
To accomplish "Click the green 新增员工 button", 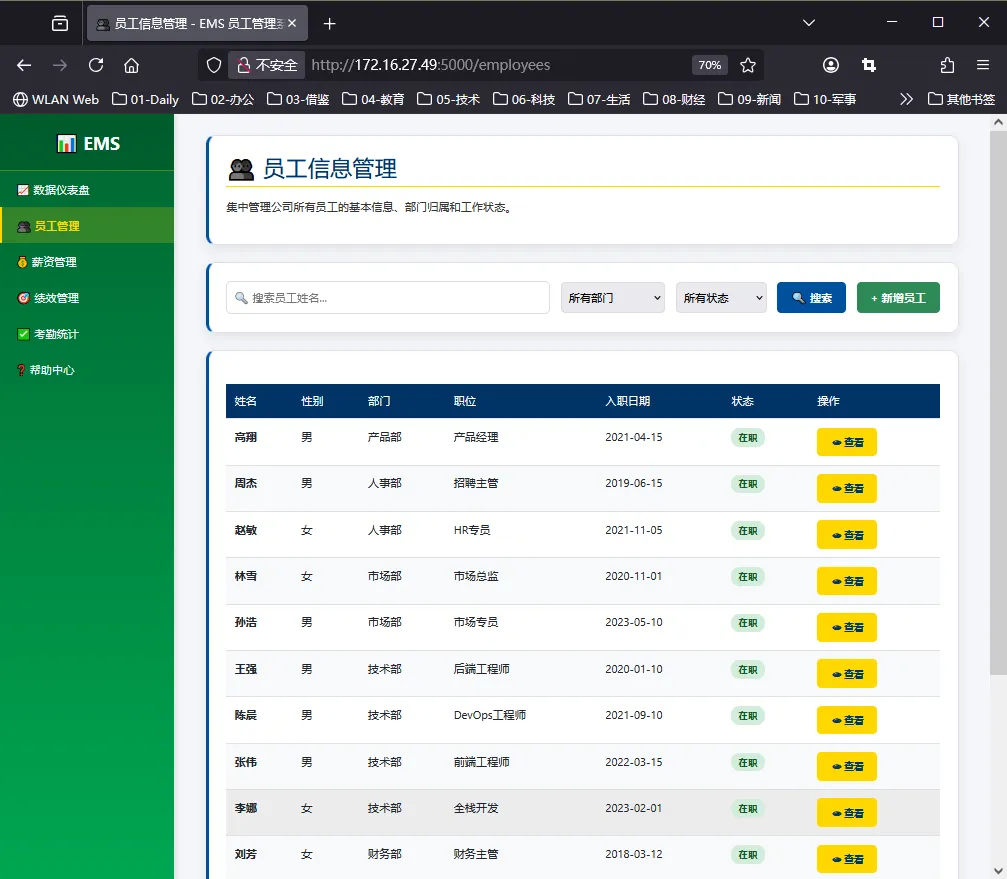I will [x=898, y=298].
